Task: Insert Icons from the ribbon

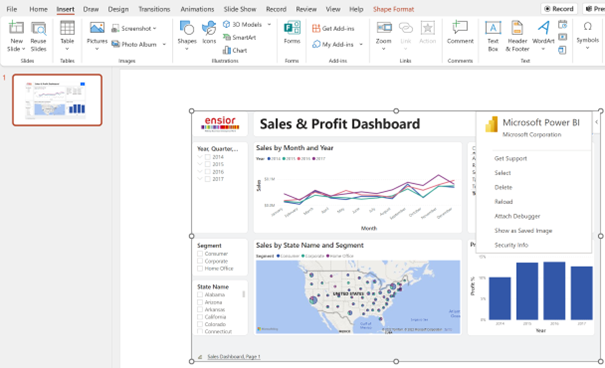Action: 209,33
